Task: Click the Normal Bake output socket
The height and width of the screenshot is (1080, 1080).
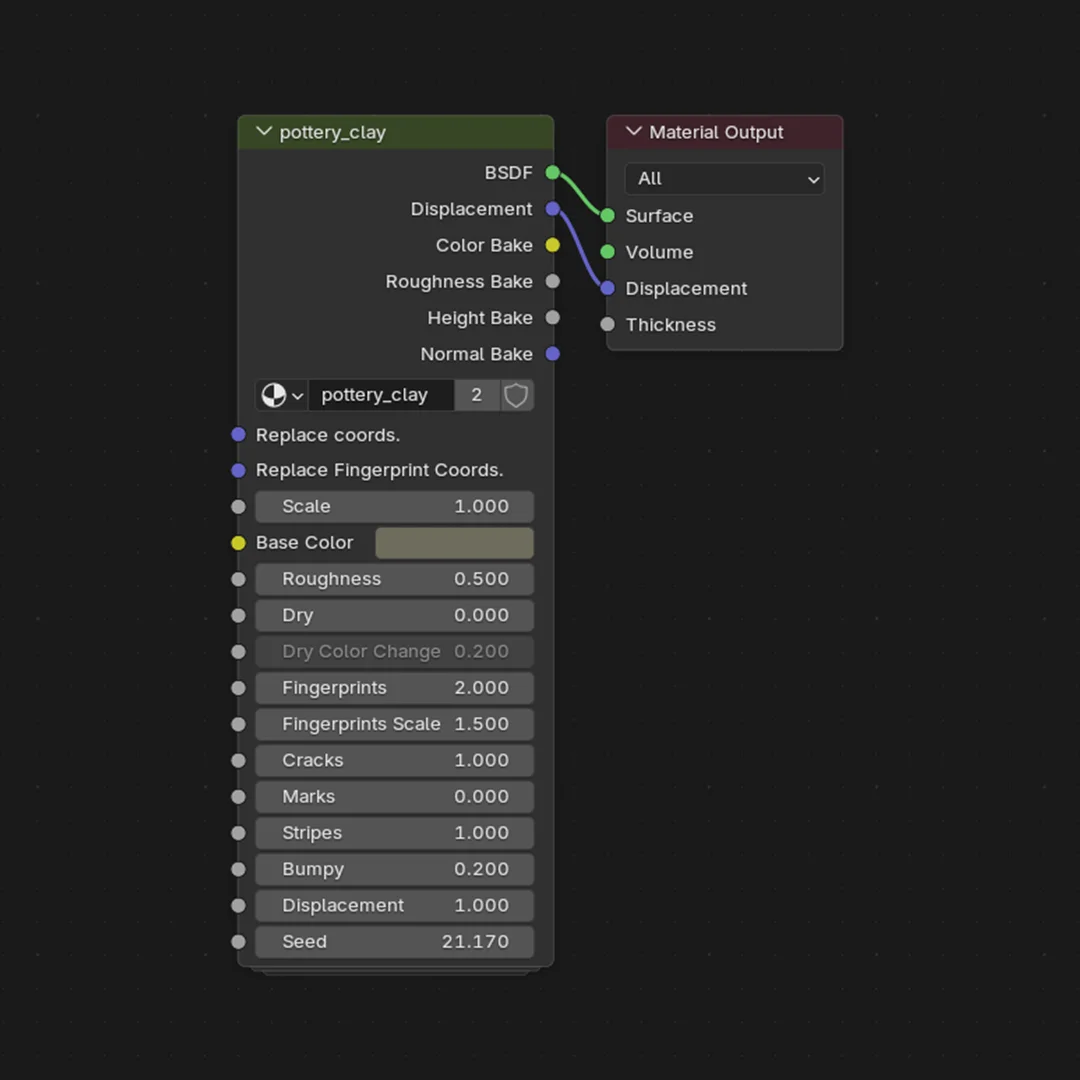Action: coord(552,354)
